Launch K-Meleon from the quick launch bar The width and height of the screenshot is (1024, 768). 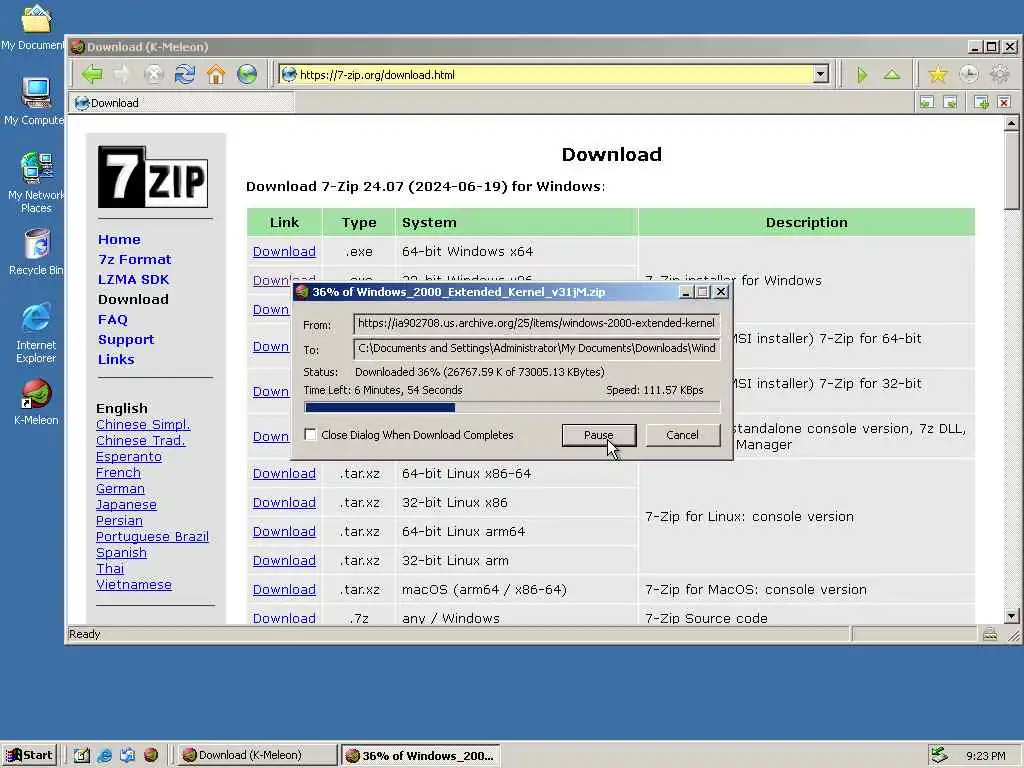(x=151, y=755)
